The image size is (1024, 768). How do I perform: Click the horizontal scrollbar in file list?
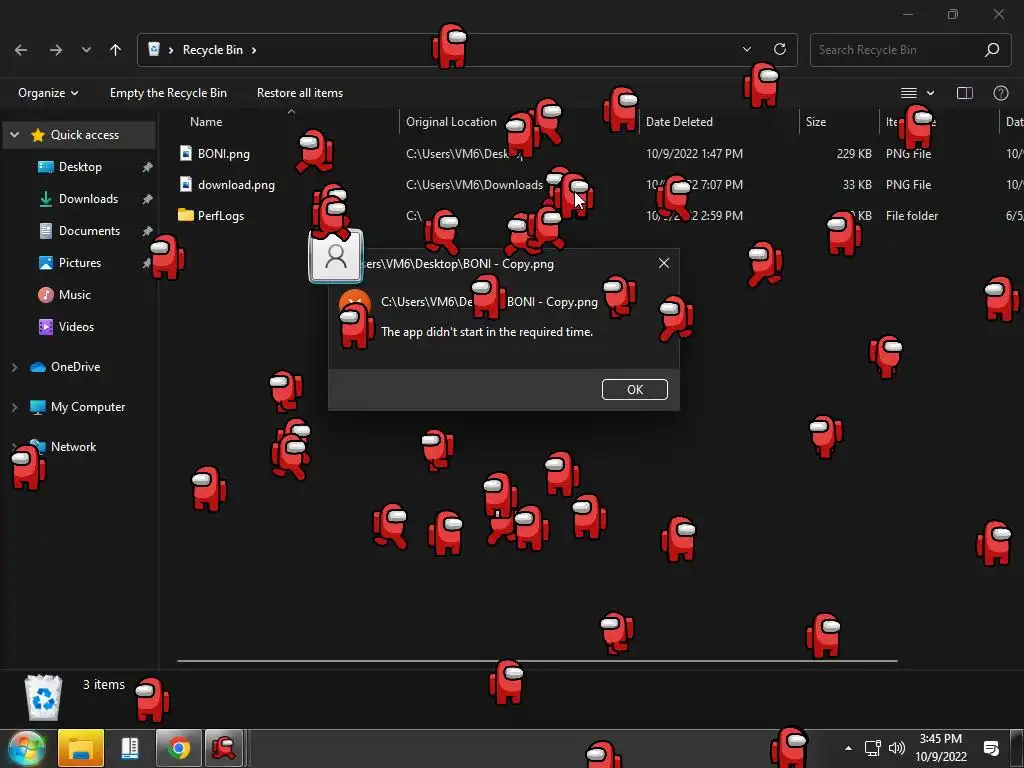[537, 661]
